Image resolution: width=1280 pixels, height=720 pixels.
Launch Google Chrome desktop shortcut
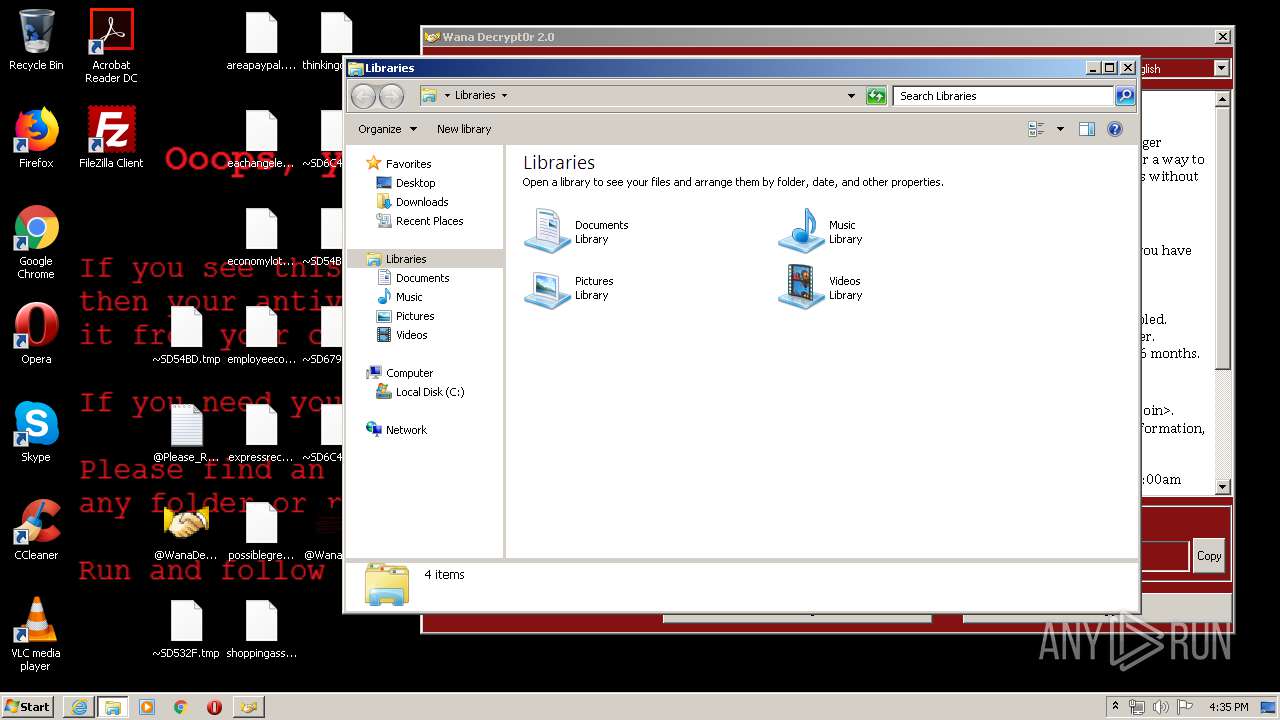click(36, 243)
